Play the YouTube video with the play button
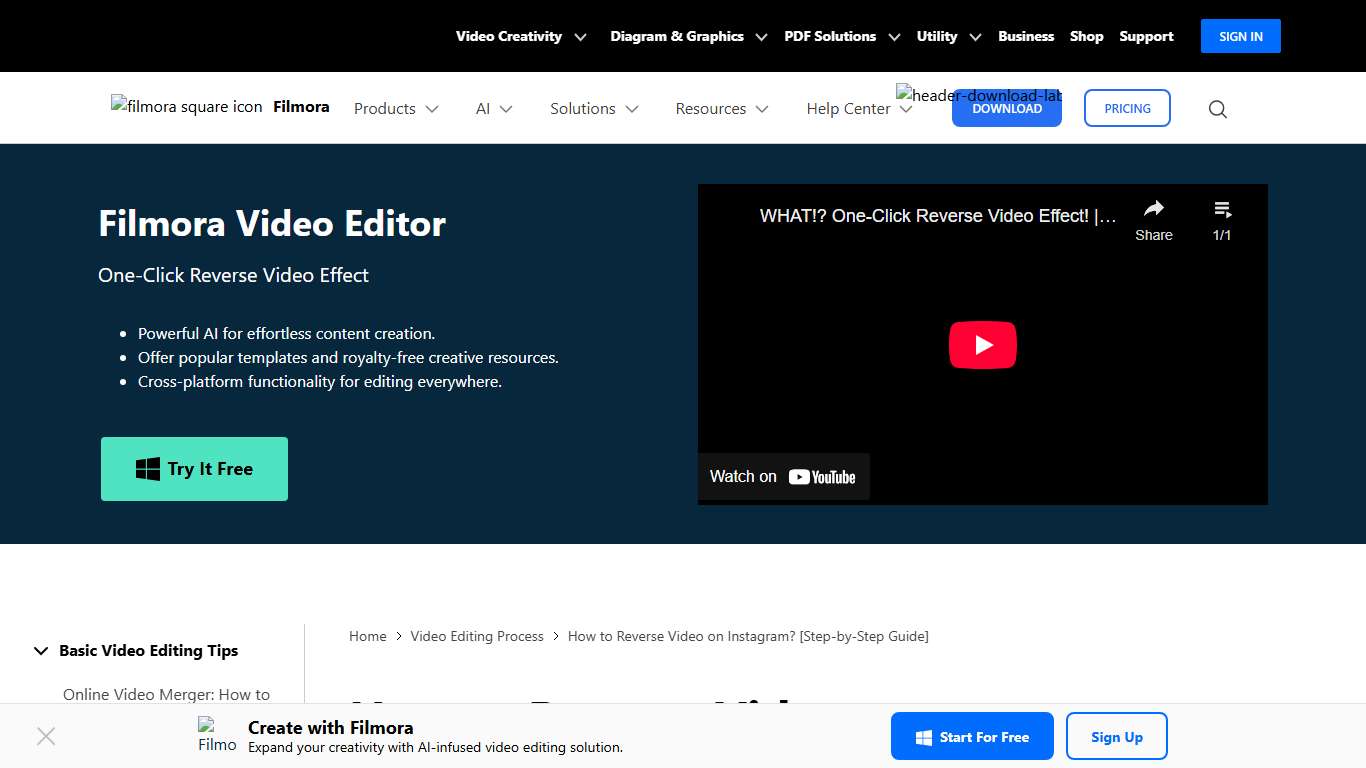 (x=982, y=344)
